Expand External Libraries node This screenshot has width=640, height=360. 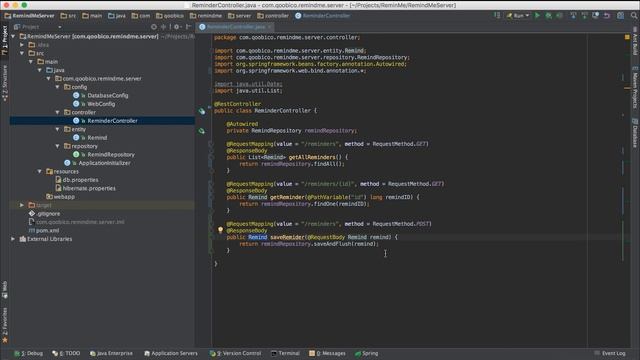point(13,239)
